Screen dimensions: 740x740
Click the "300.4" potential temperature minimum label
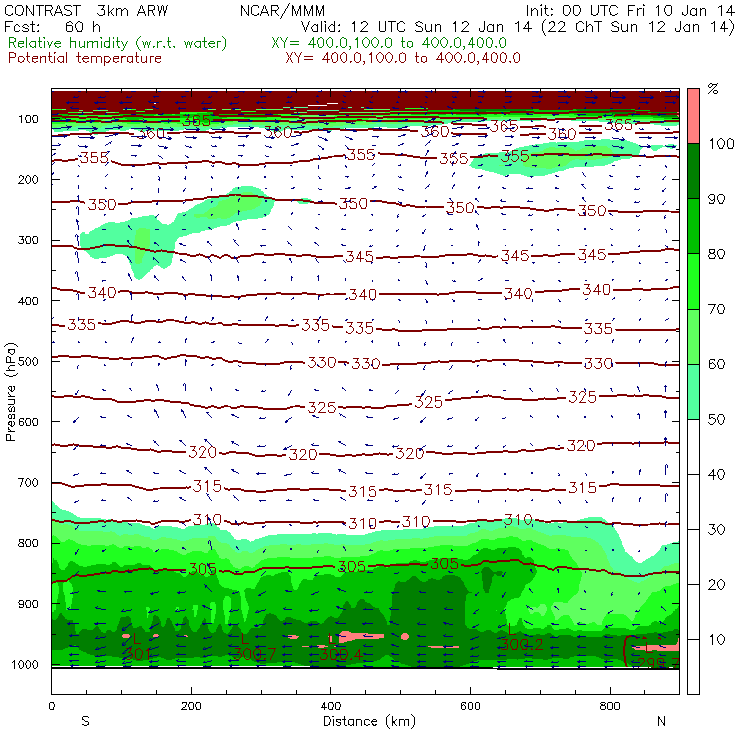tap(341, 655)
